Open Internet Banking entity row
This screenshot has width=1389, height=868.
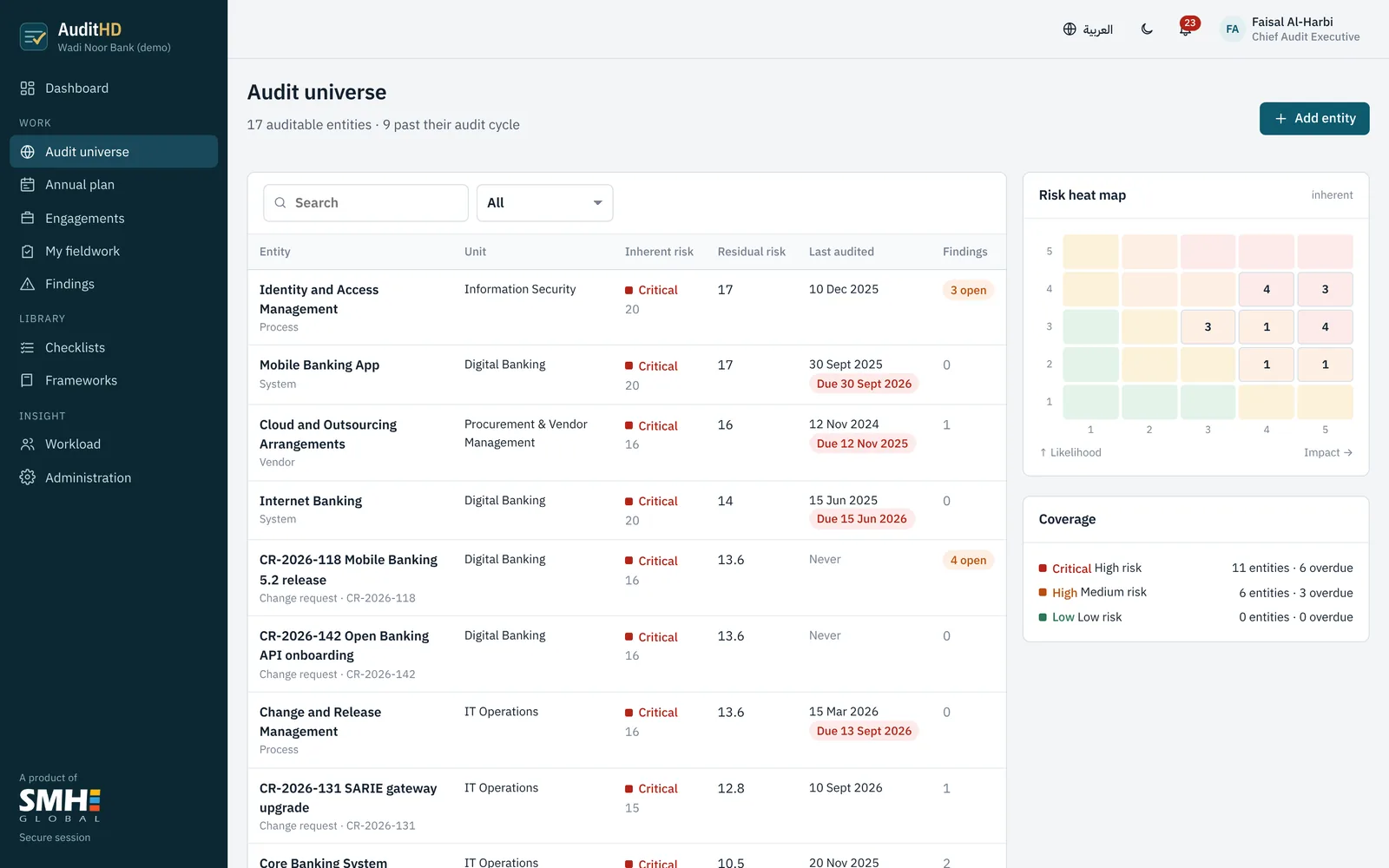tap(627, 510)
